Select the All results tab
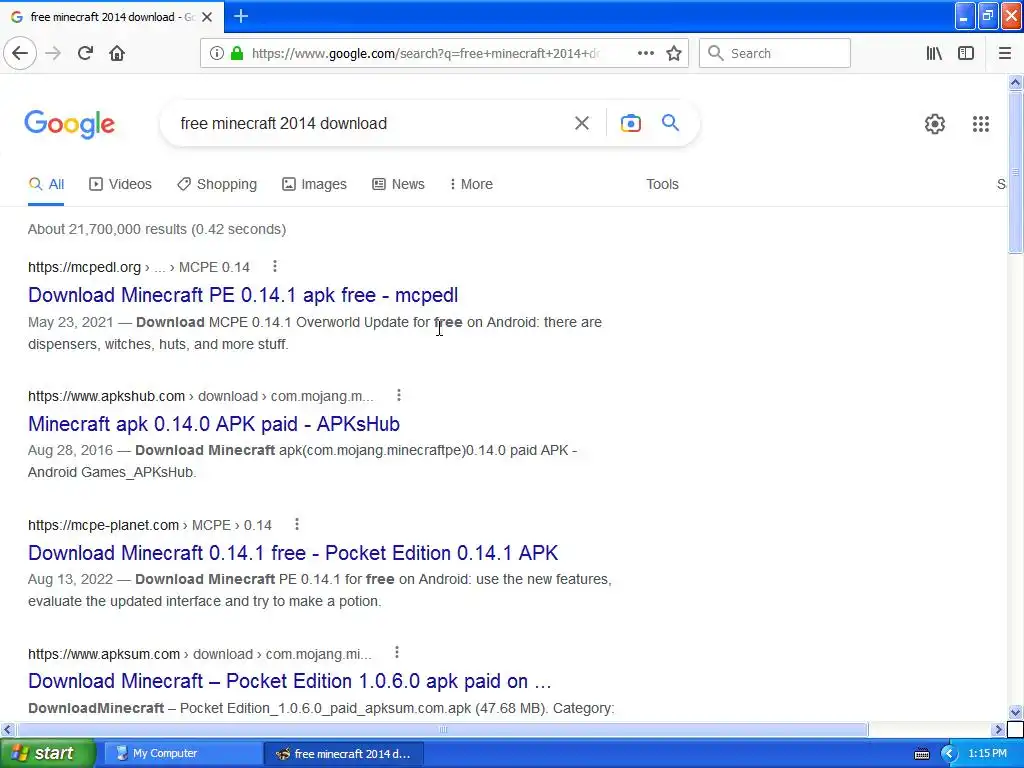Screen dimensions: 1024x768 46,184
